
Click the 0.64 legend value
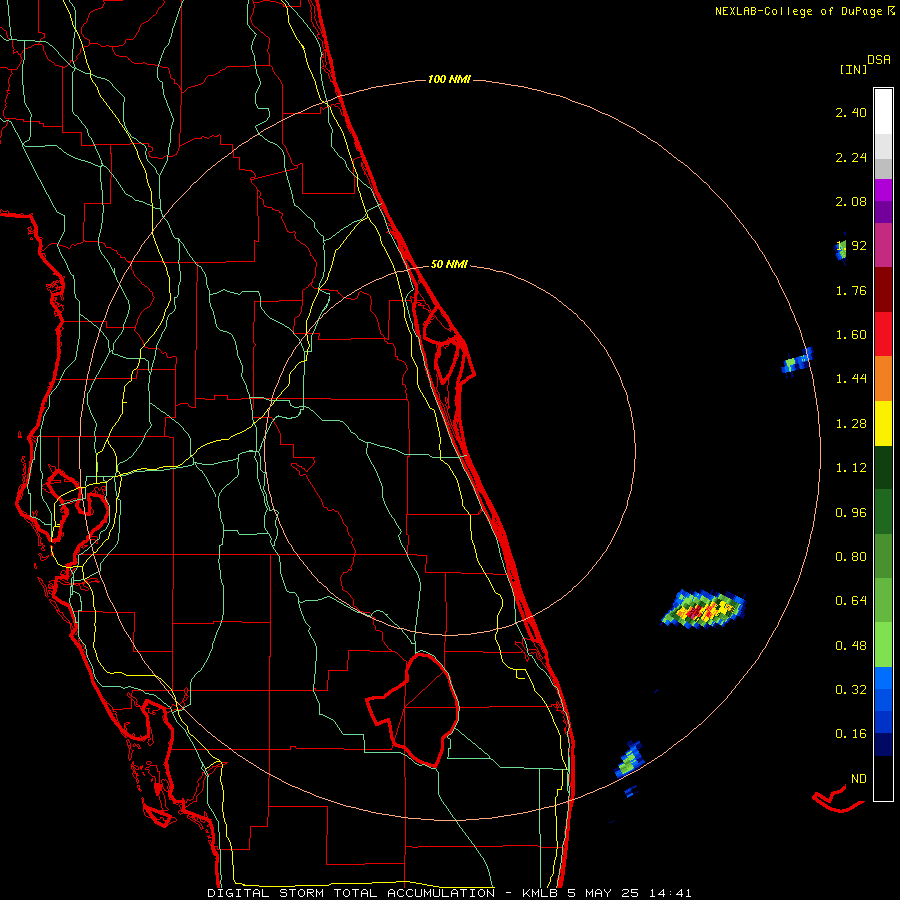(x=851, y=601)
